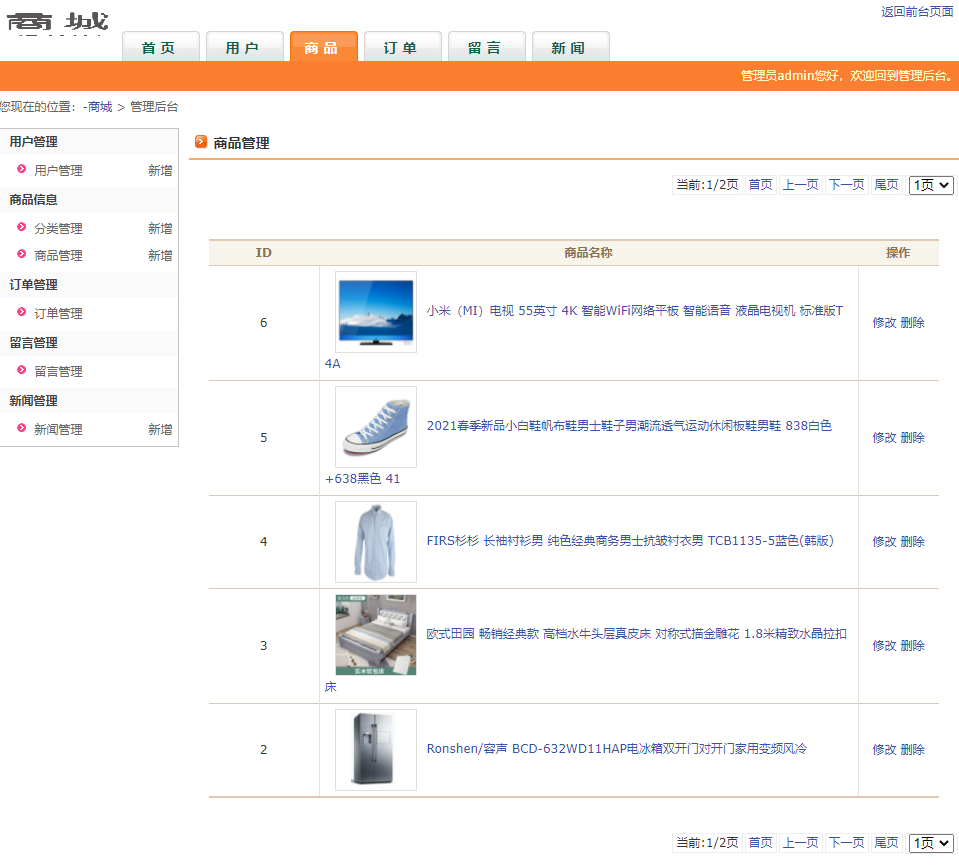Image resolution: width=959 pixels, height=867 pixels.
Task: Click bullet icon beside 留言管理 link
Action: 21,370
